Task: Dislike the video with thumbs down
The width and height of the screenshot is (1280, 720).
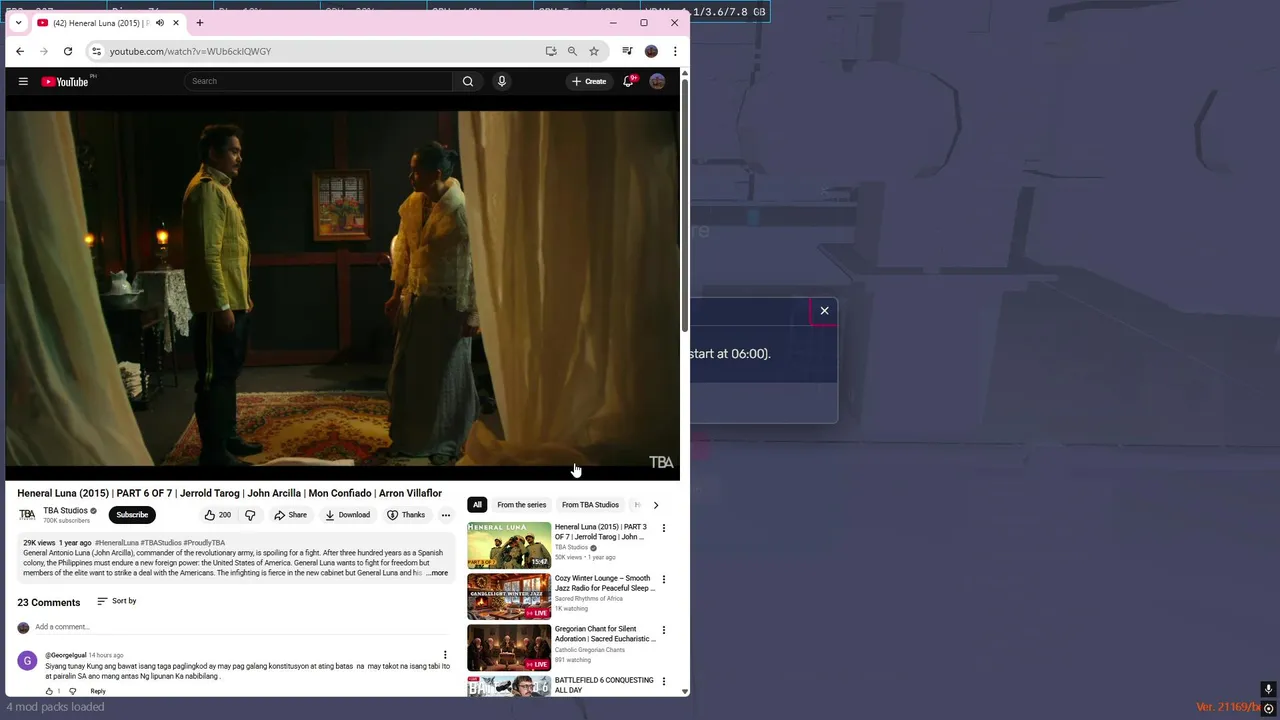Action: click(250, 515)
